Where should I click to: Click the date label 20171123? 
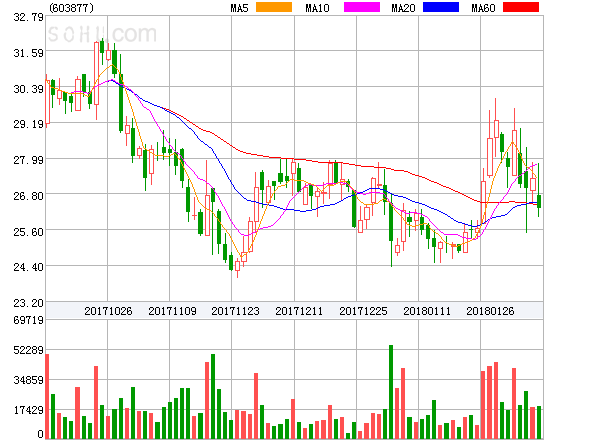(x=235, y=311)
